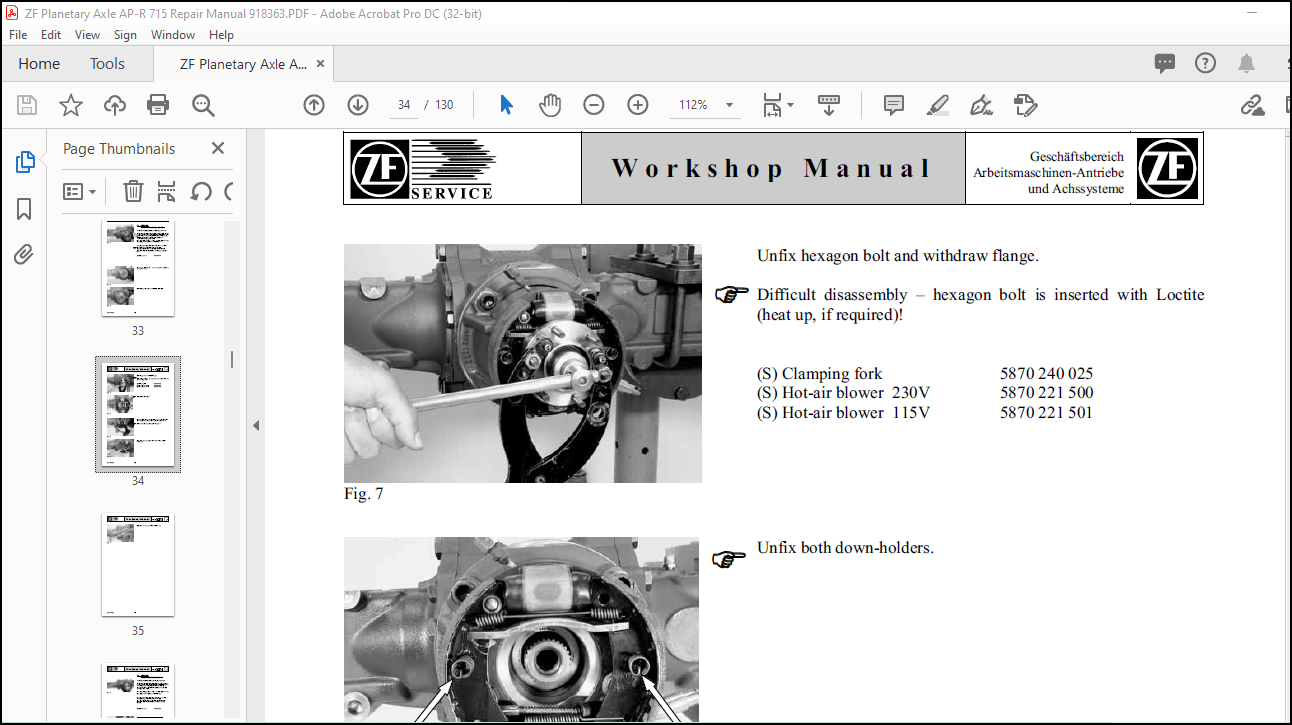Click the insert page break thumbnails icon
The image size is (1292, 725).
pyautogui.click(x=166, y=191)
